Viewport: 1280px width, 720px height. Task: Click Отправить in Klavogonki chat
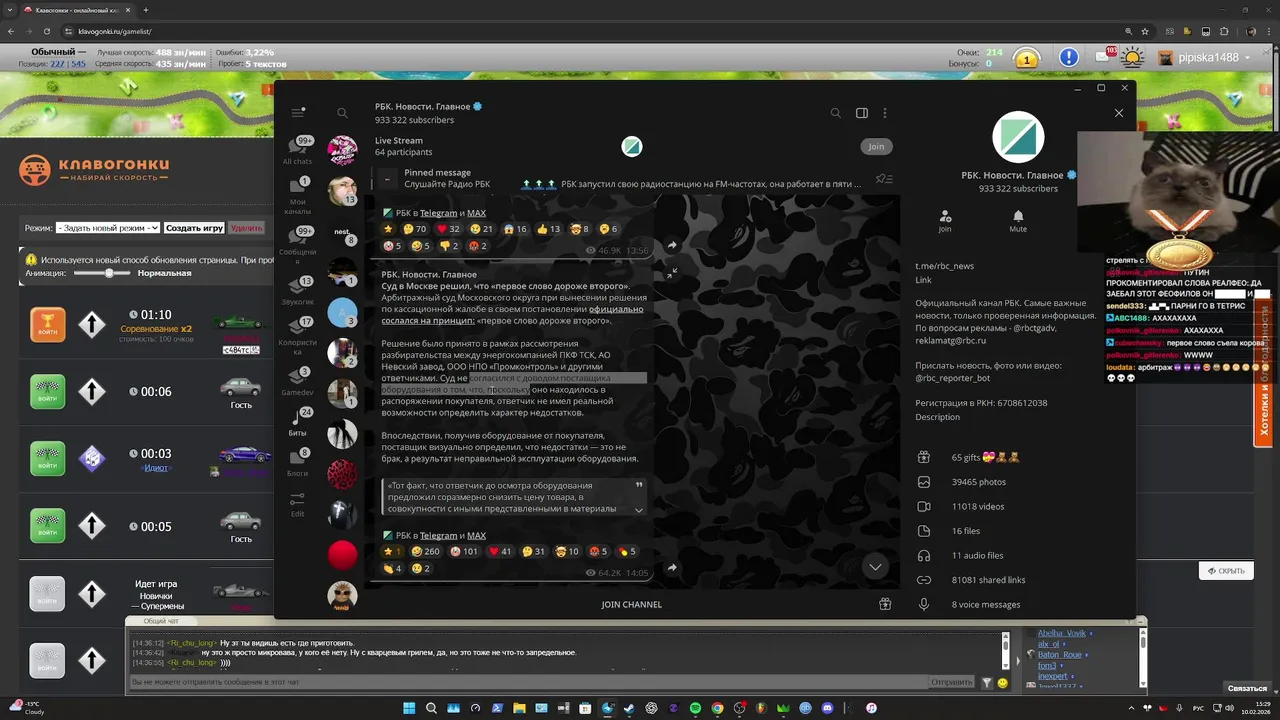[x=951, y=682]
